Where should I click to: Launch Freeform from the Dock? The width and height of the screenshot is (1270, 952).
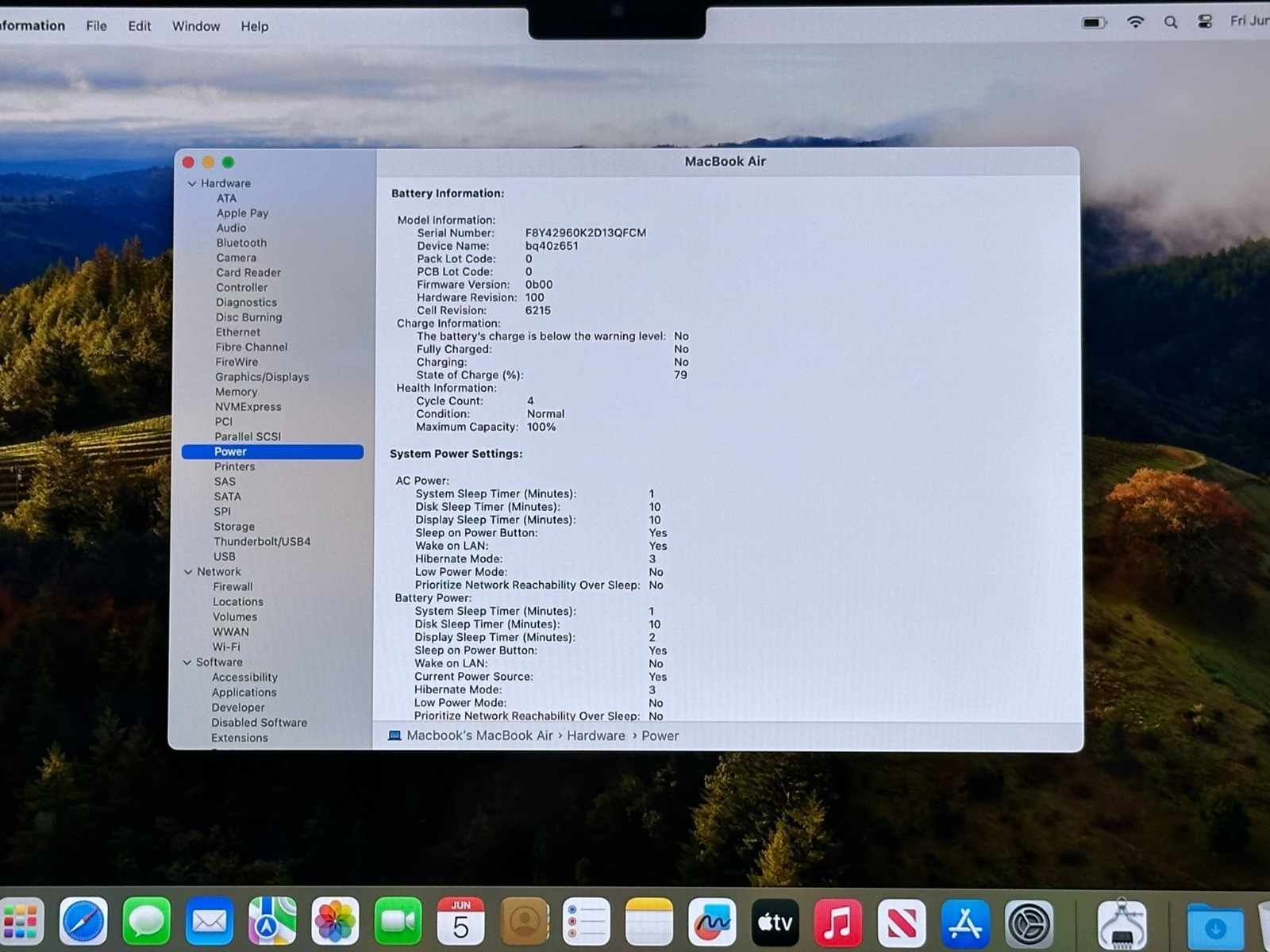click(x=712, y=922)
